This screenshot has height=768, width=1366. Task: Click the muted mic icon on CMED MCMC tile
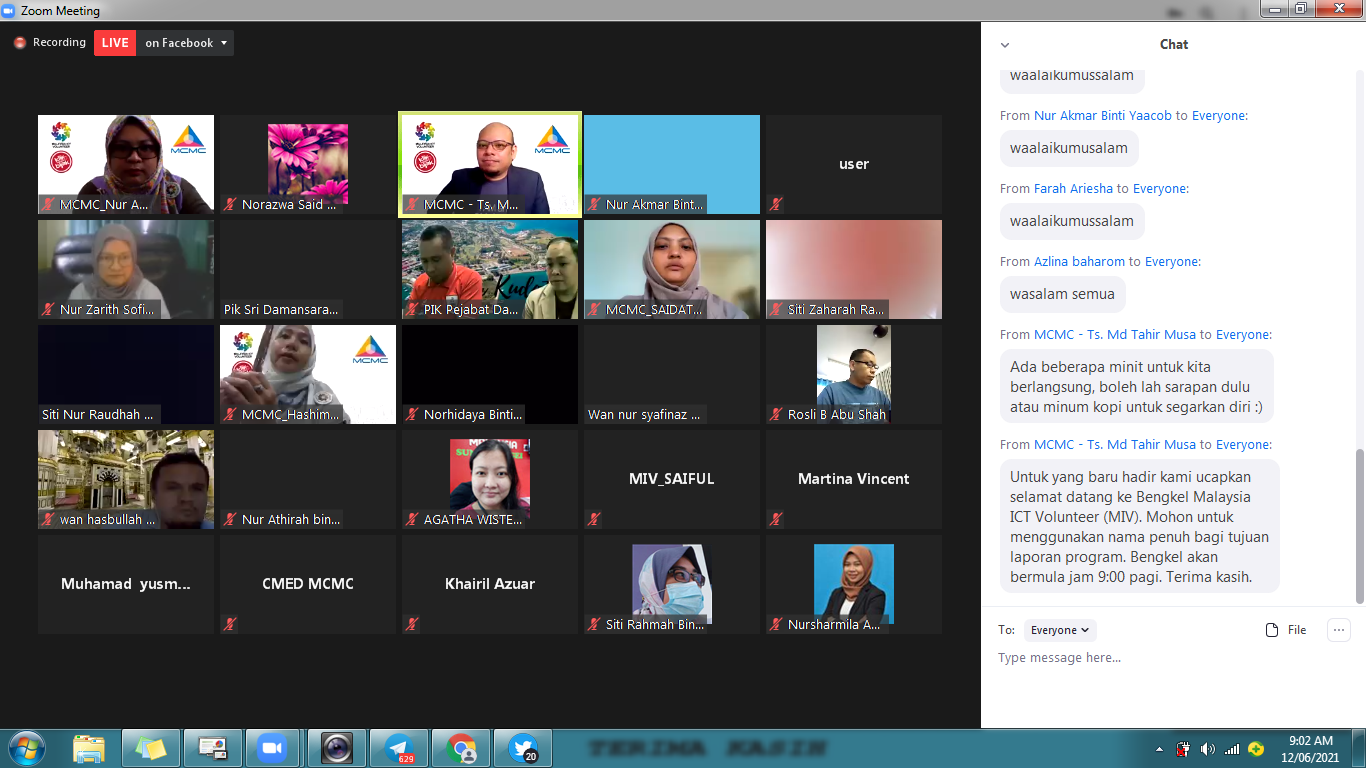click(230, 624)
